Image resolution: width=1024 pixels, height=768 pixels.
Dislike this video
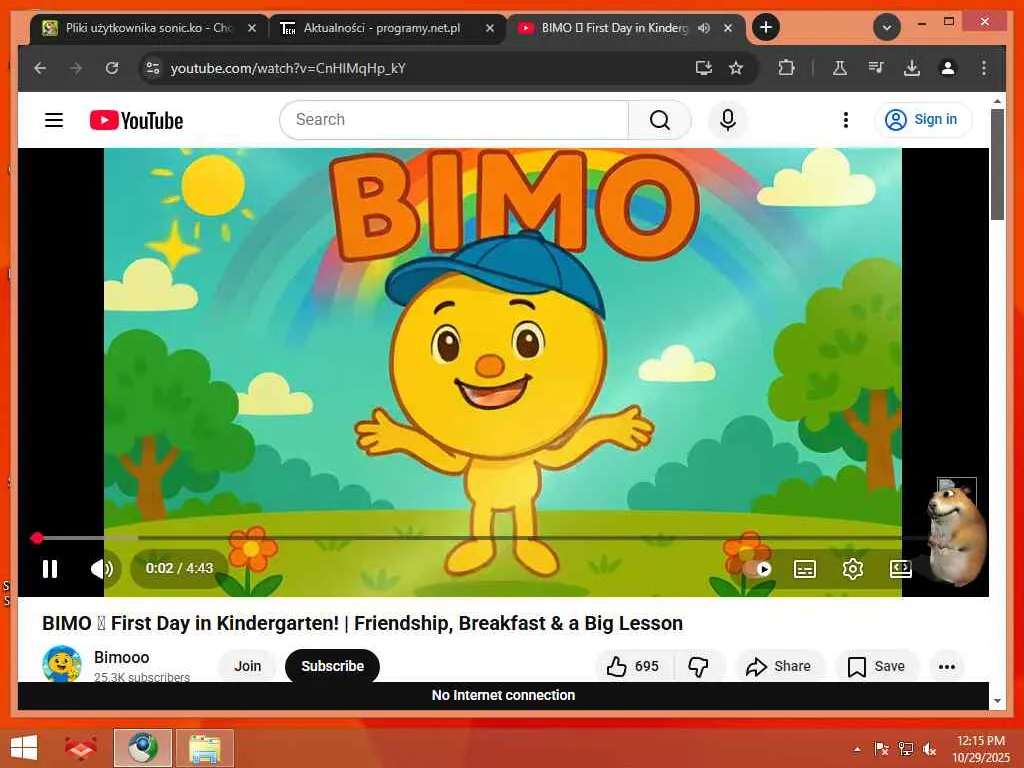point(698,666)
